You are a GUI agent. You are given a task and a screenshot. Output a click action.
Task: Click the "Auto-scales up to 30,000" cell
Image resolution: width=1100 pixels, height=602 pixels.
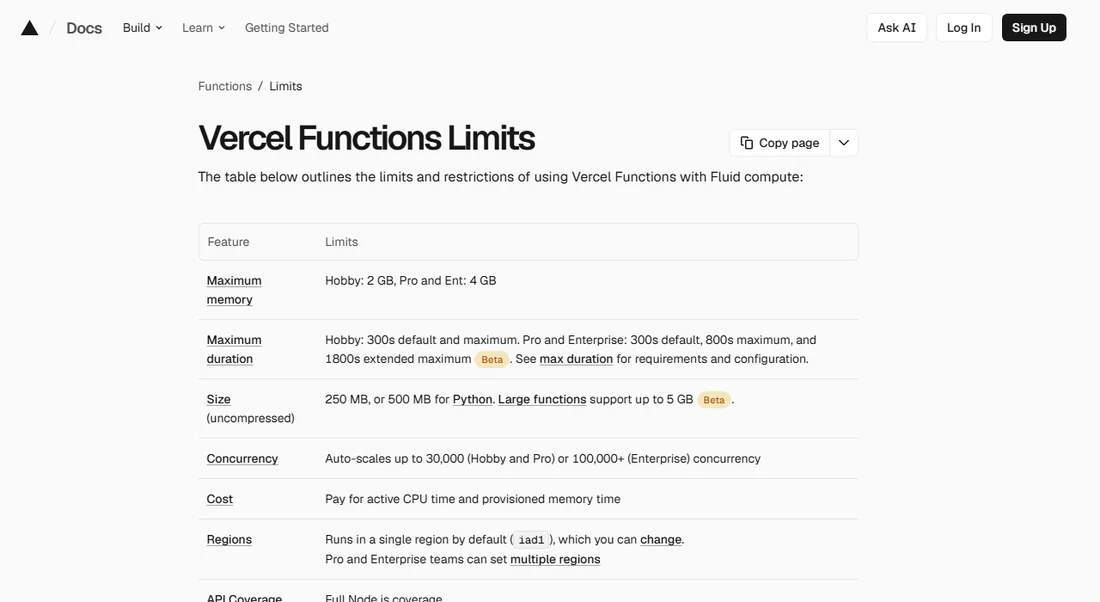pos(542,458)
